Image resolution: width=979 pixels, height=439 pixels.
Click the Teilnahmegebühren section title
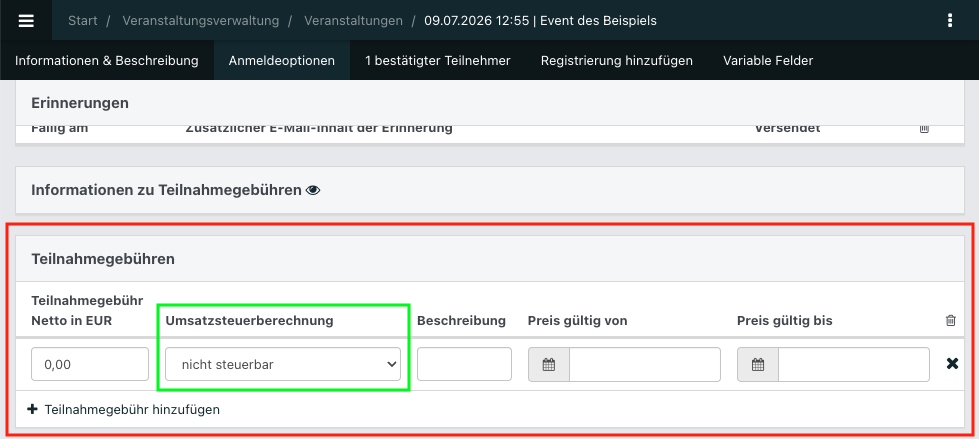pyautogui.click(x=103, y=259)
